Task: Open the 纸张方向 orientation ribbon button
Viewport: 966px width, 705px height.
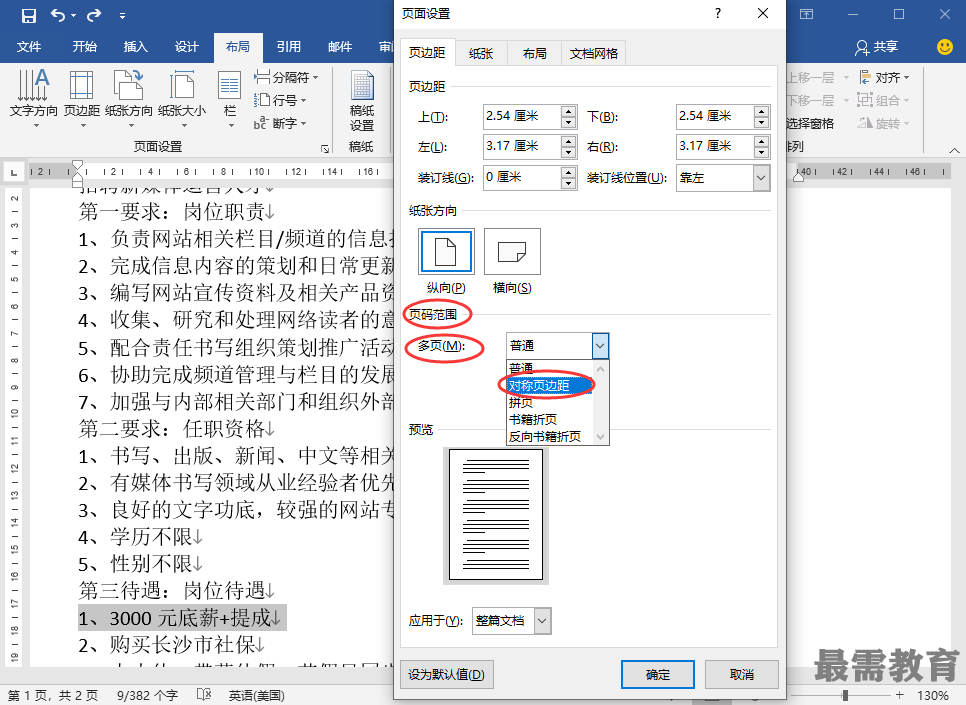Action: click(129, 98)
